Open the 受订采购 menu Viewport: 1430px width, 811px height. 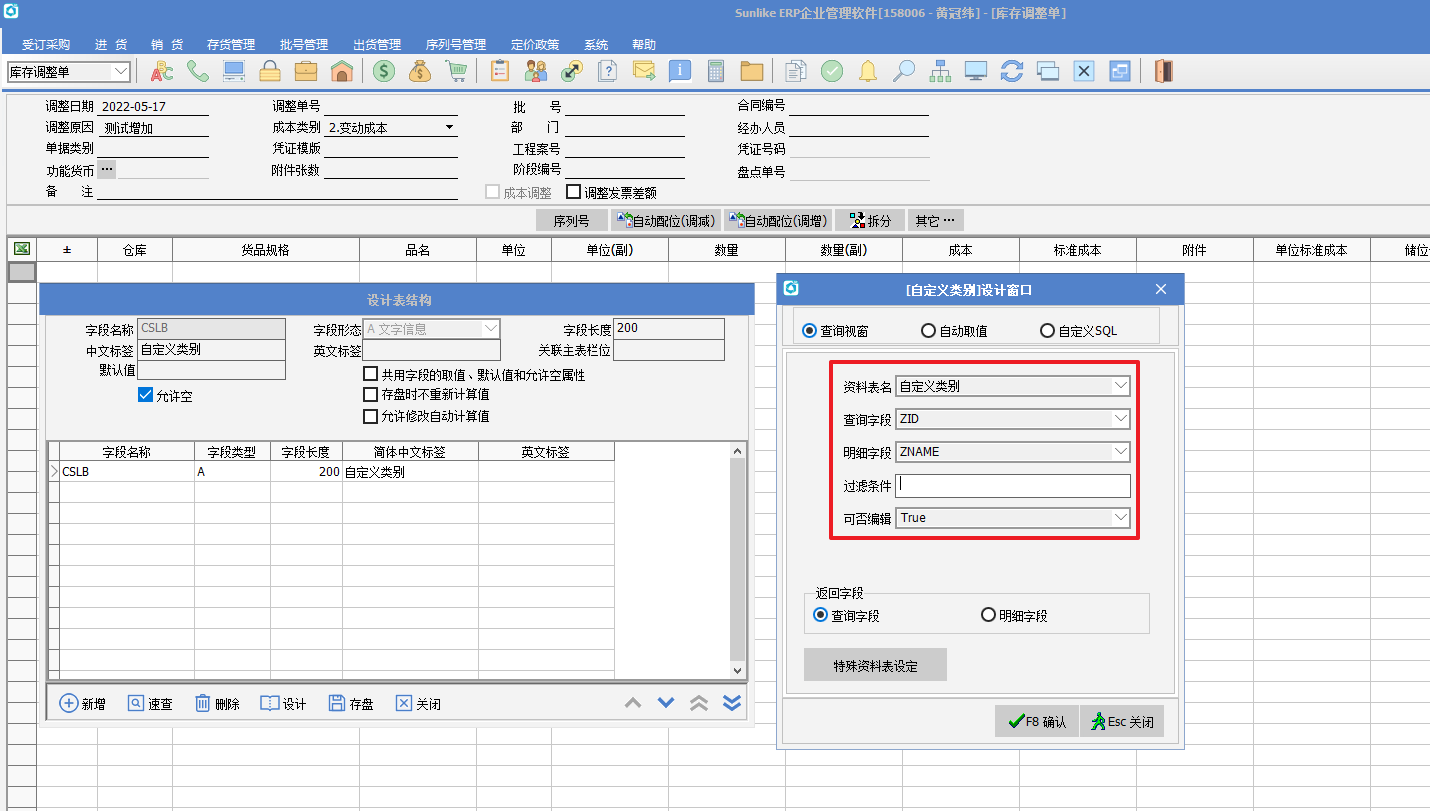46,44
